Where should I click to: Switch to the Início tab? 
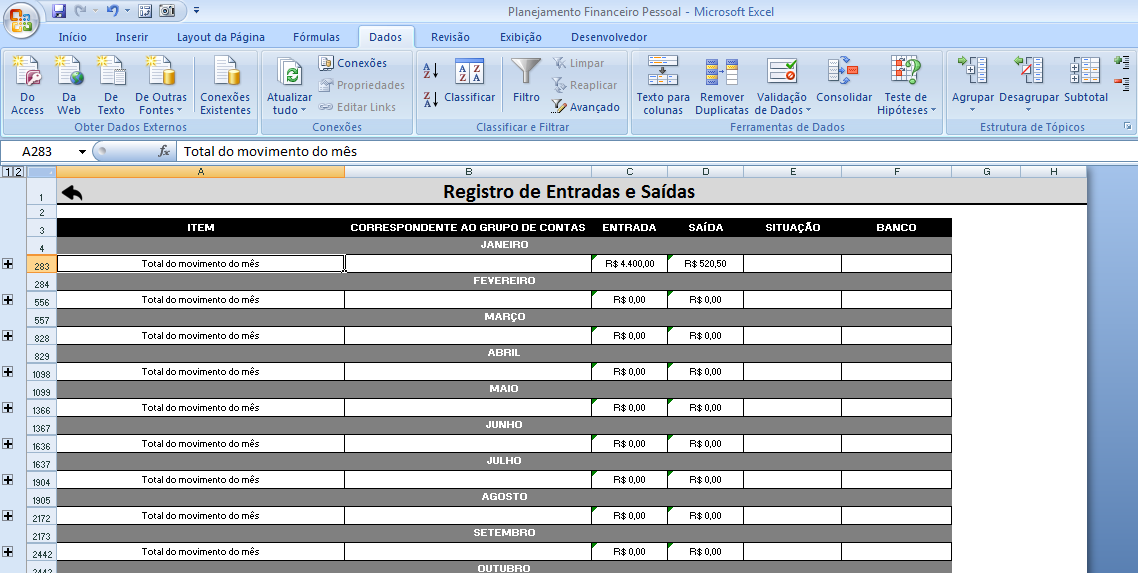73,37
